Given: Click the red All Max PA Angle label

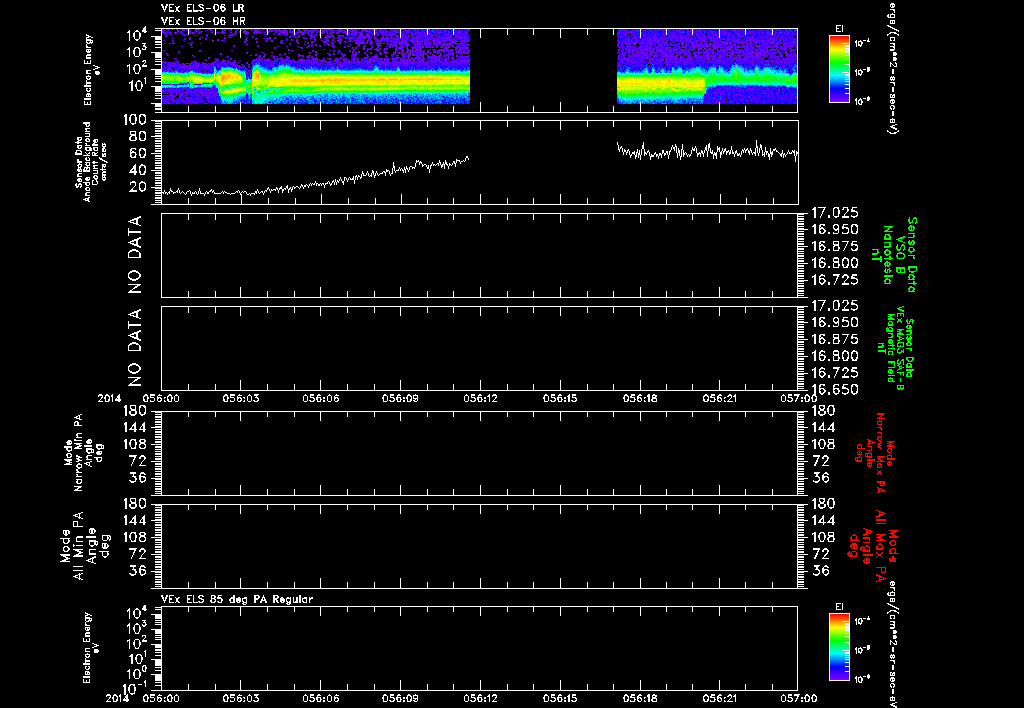Looking at the screenshot, I should 872,546.
